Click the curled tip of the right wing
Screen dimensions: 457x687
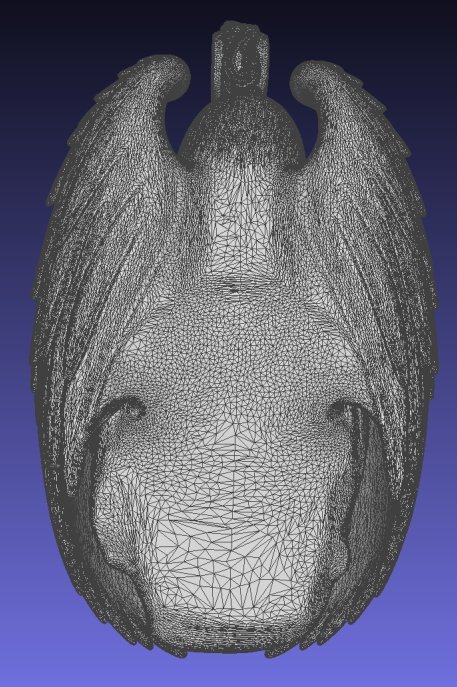309,77
